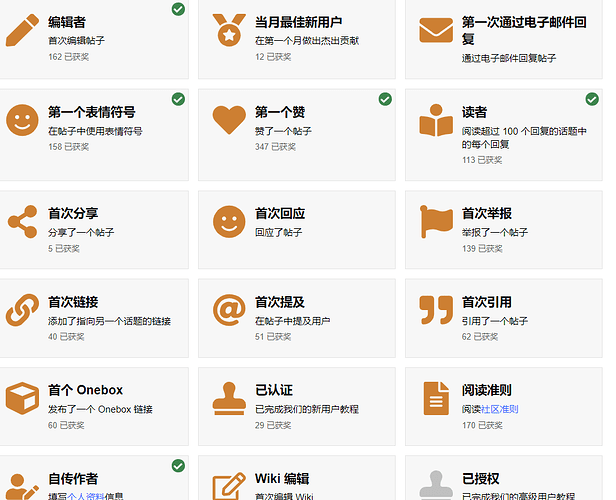Viewport: 616px width, 500px height.
Task: Click the 12 已获奖 count
Action: (x=273, y=57)
